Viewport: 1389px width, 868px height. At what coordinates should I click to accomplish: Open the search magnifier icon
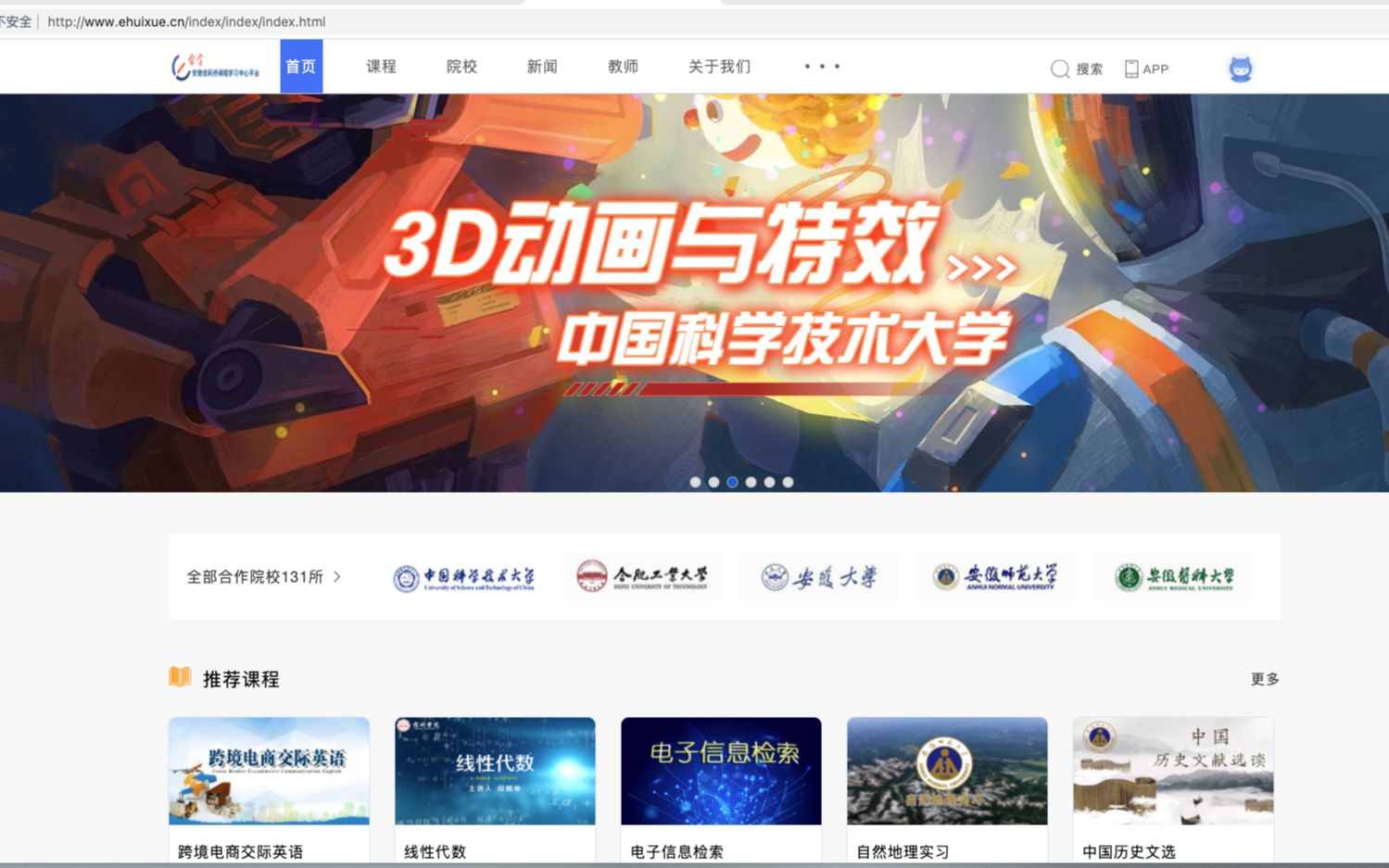1060,69
